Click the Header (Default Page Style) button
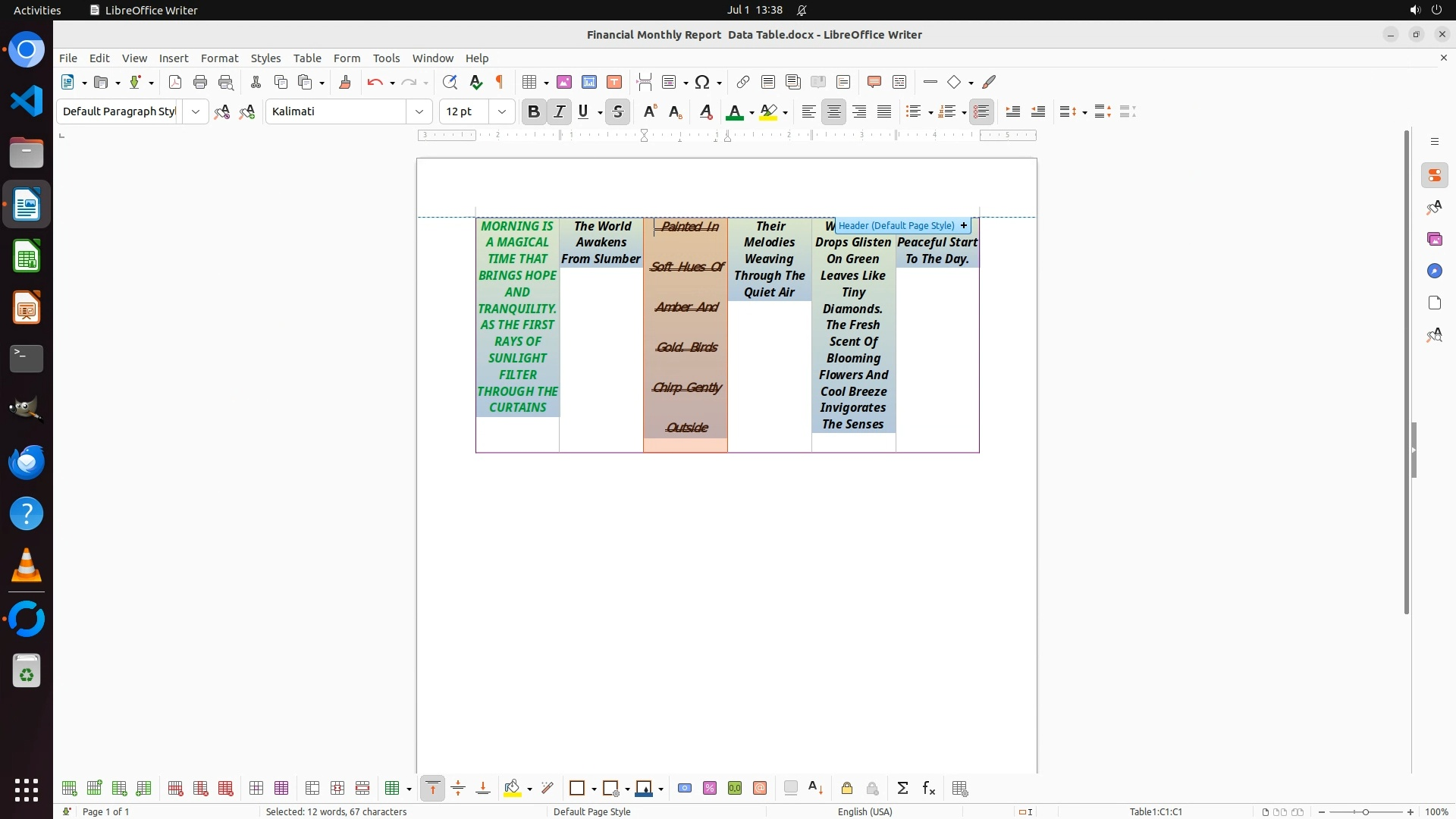 point(897,225)
